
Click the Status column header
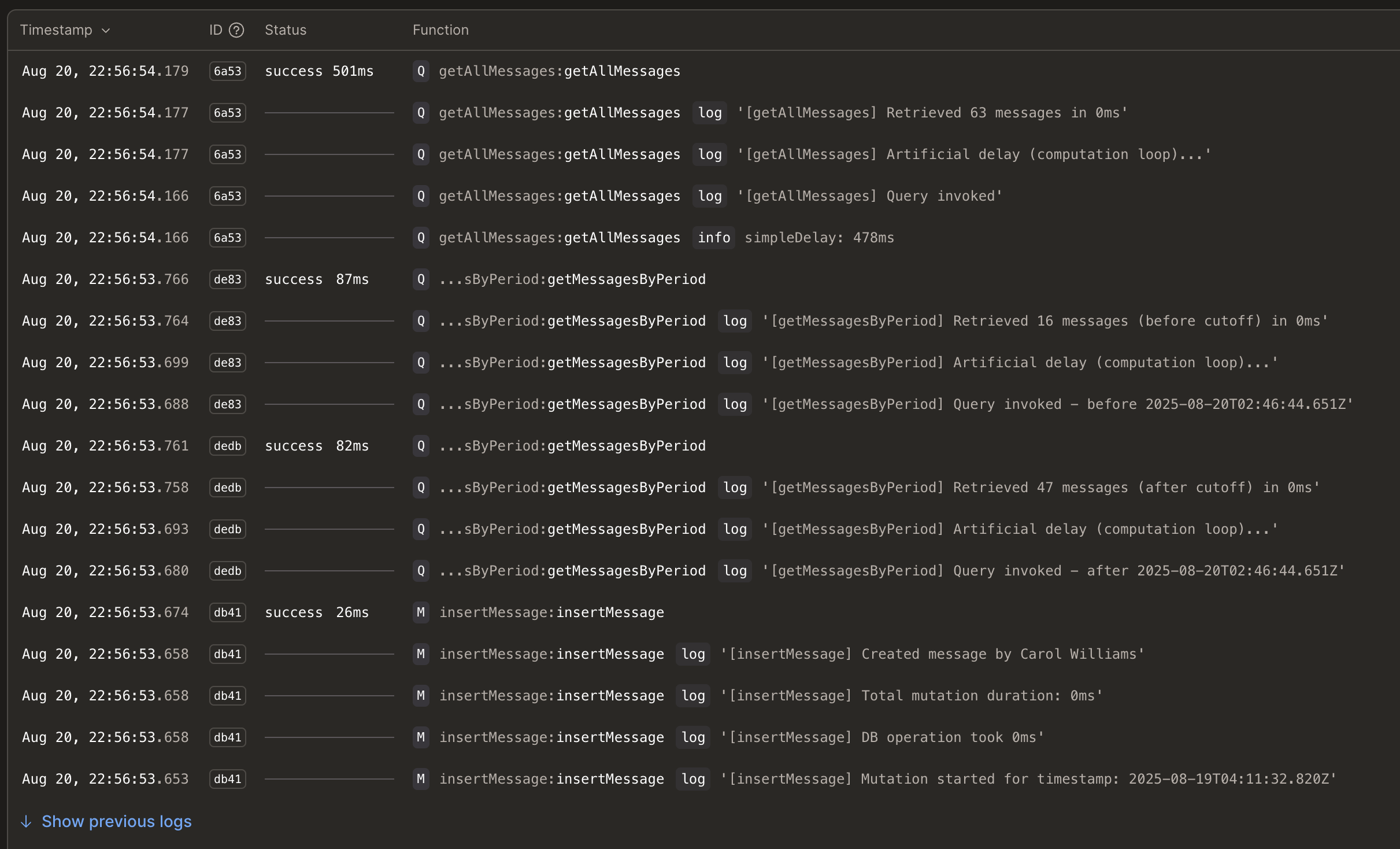(x=286, y=30)
